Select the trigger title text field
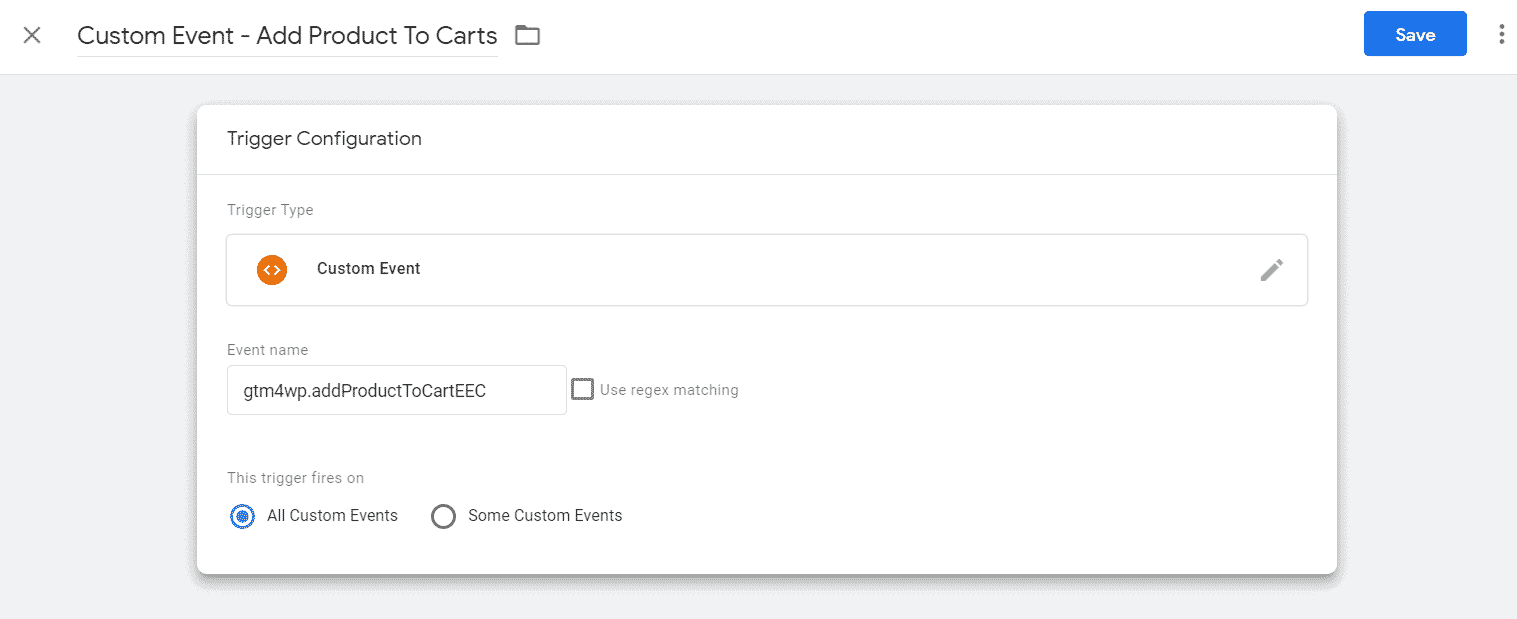This screenshot has height=619, width=1517. point(287,35)
